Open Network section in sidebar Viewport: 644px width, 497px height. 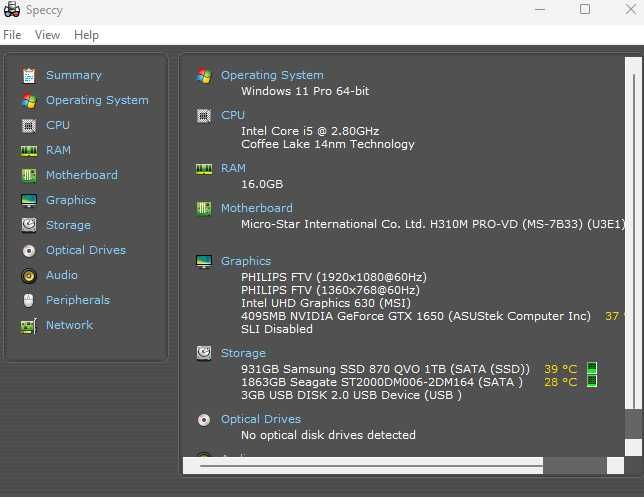coord(69,325)
